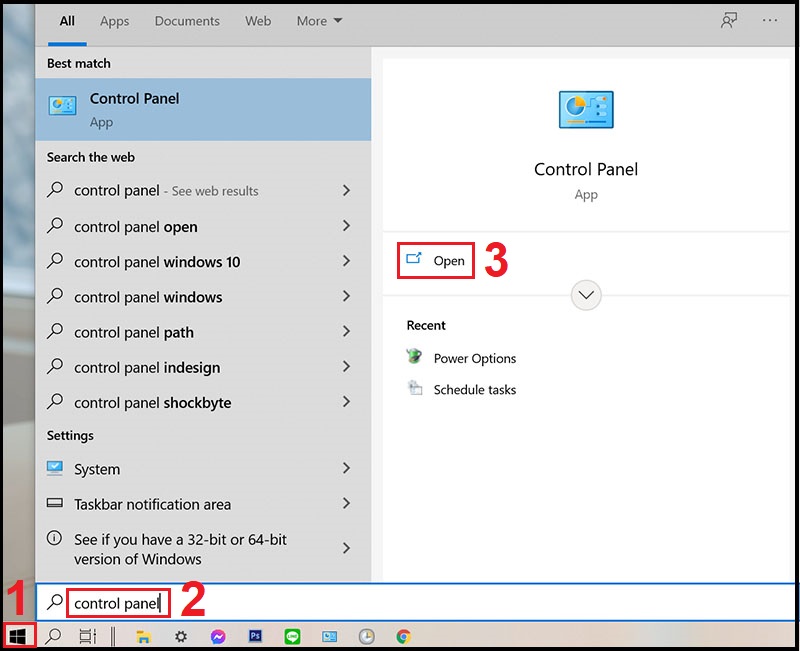Click the 'control panel' search input field
The height and width of the screenshot is (651, 800).
[417, 603]
